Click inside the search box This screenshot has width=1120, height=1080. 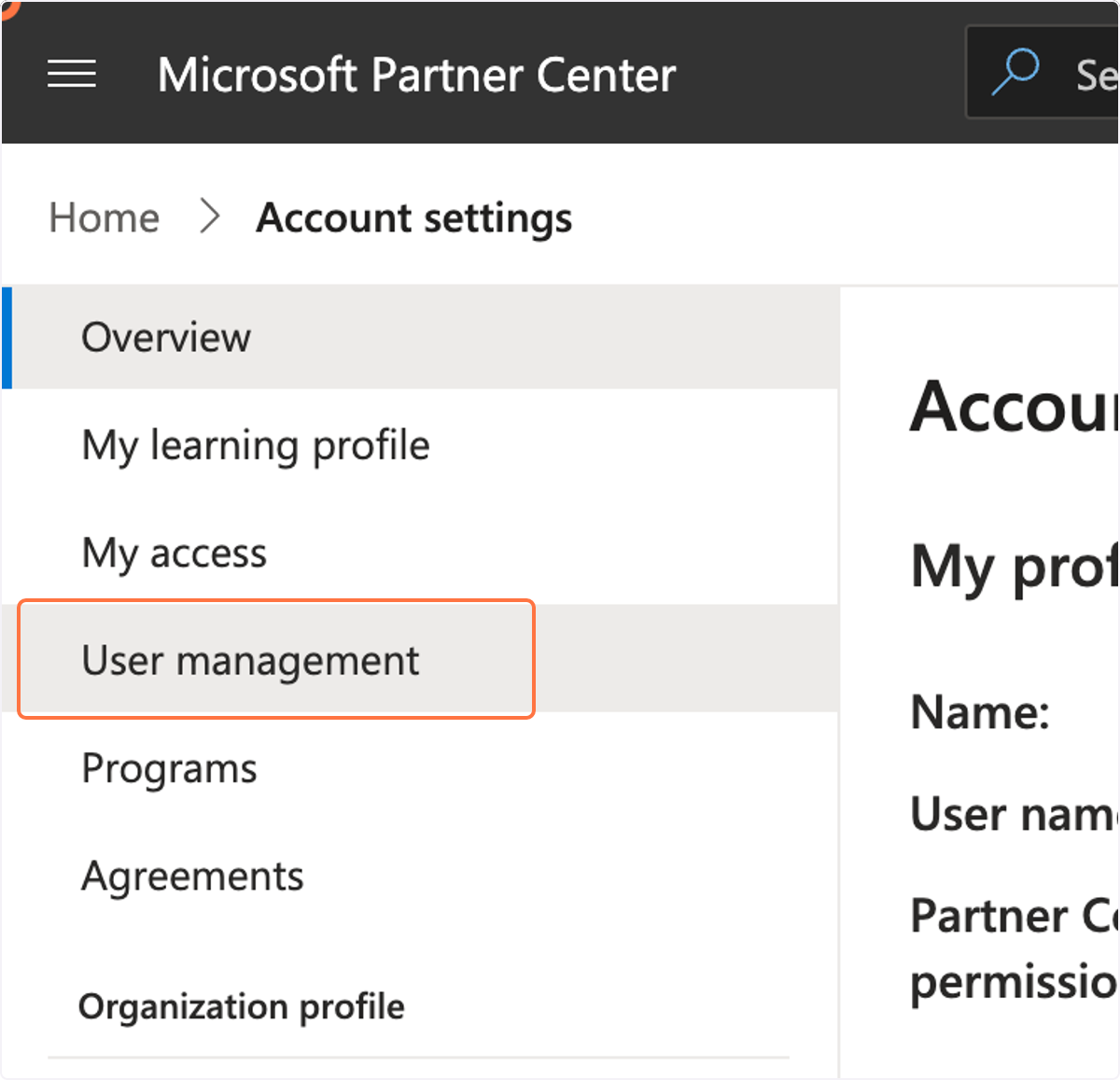coord(1043,72)
